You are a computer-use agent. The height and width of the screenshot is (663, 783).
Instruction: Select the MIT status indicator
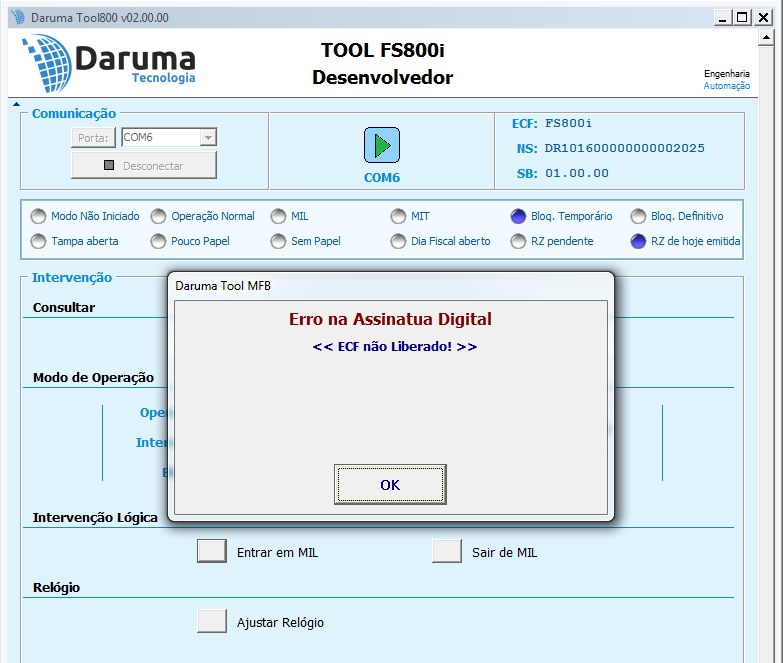pyautogui.click(x=398, y=216)
